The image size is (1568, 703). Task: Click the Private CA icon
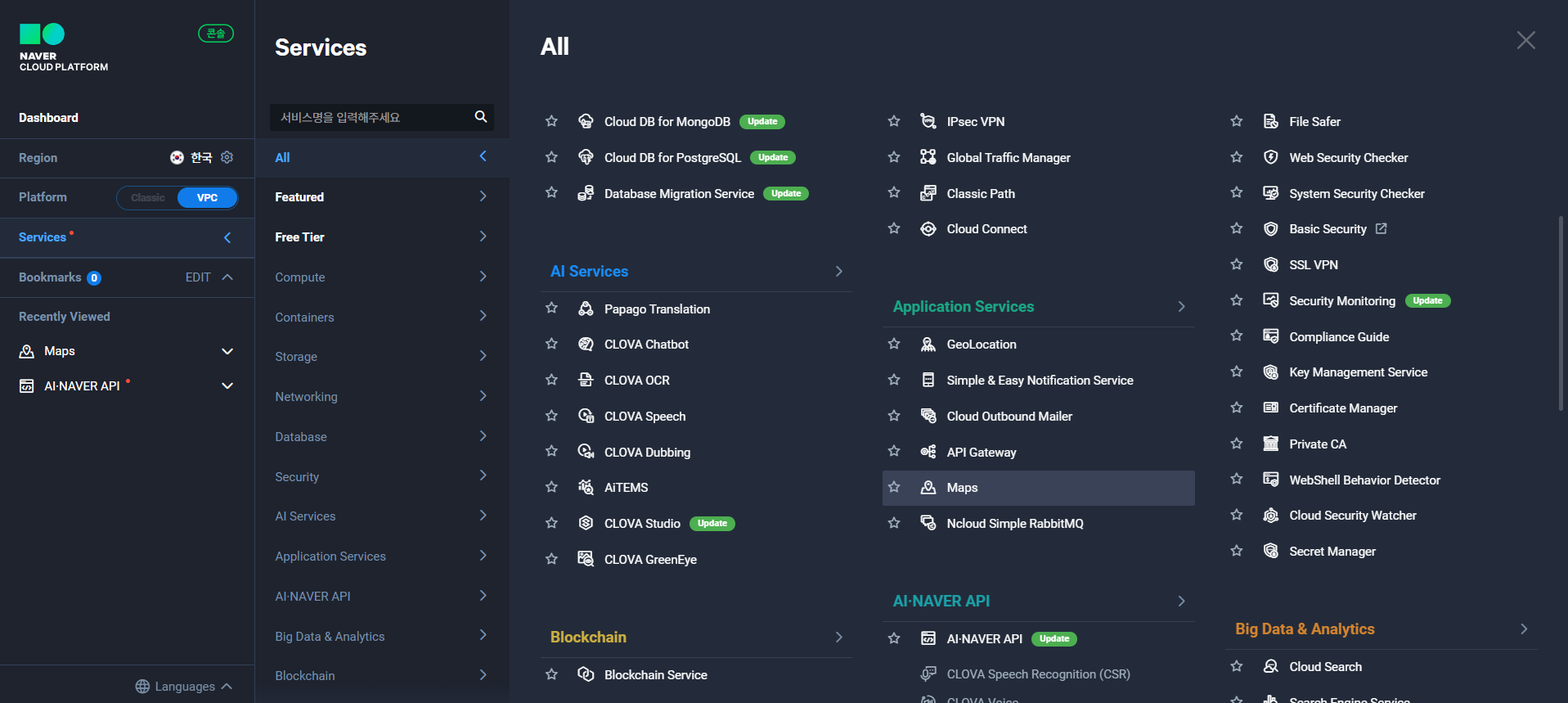coord(1271,444)
